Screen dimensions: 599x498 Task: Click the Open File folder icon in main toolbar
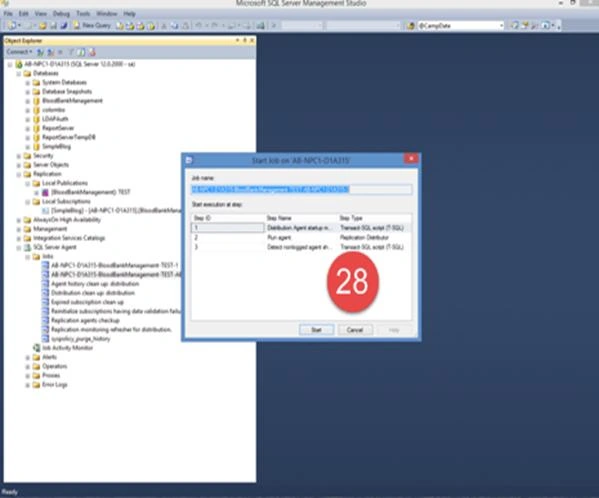coord(42,26)
